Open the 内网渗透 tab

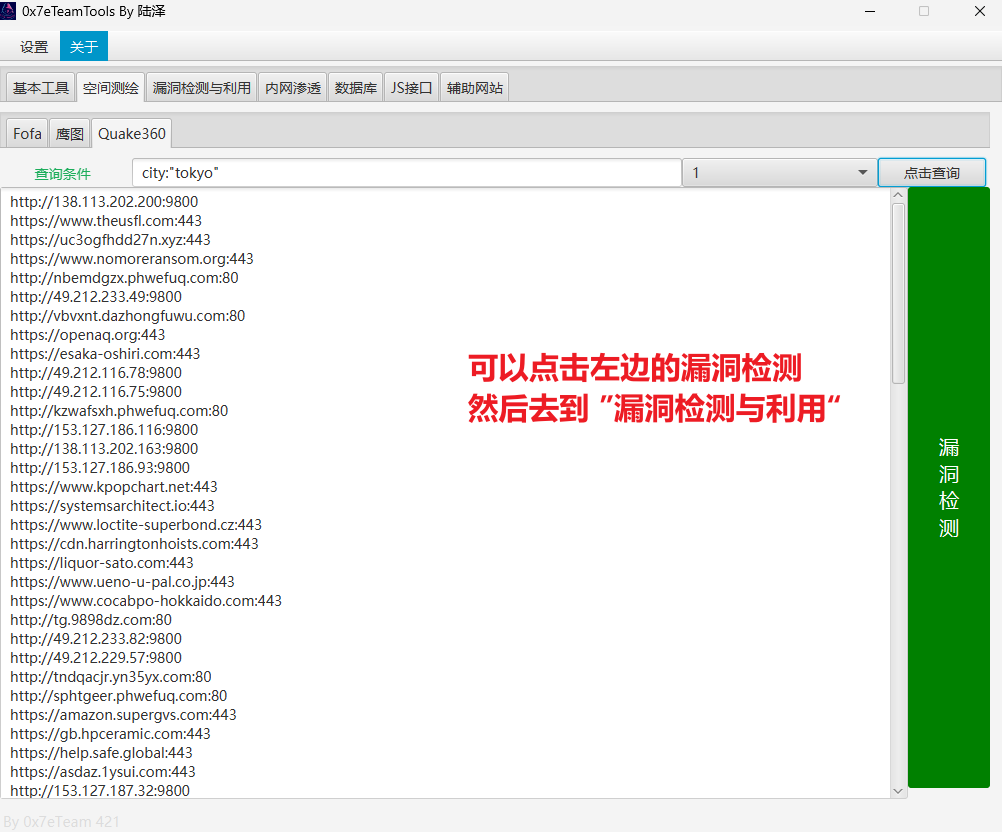coord(293,88)
